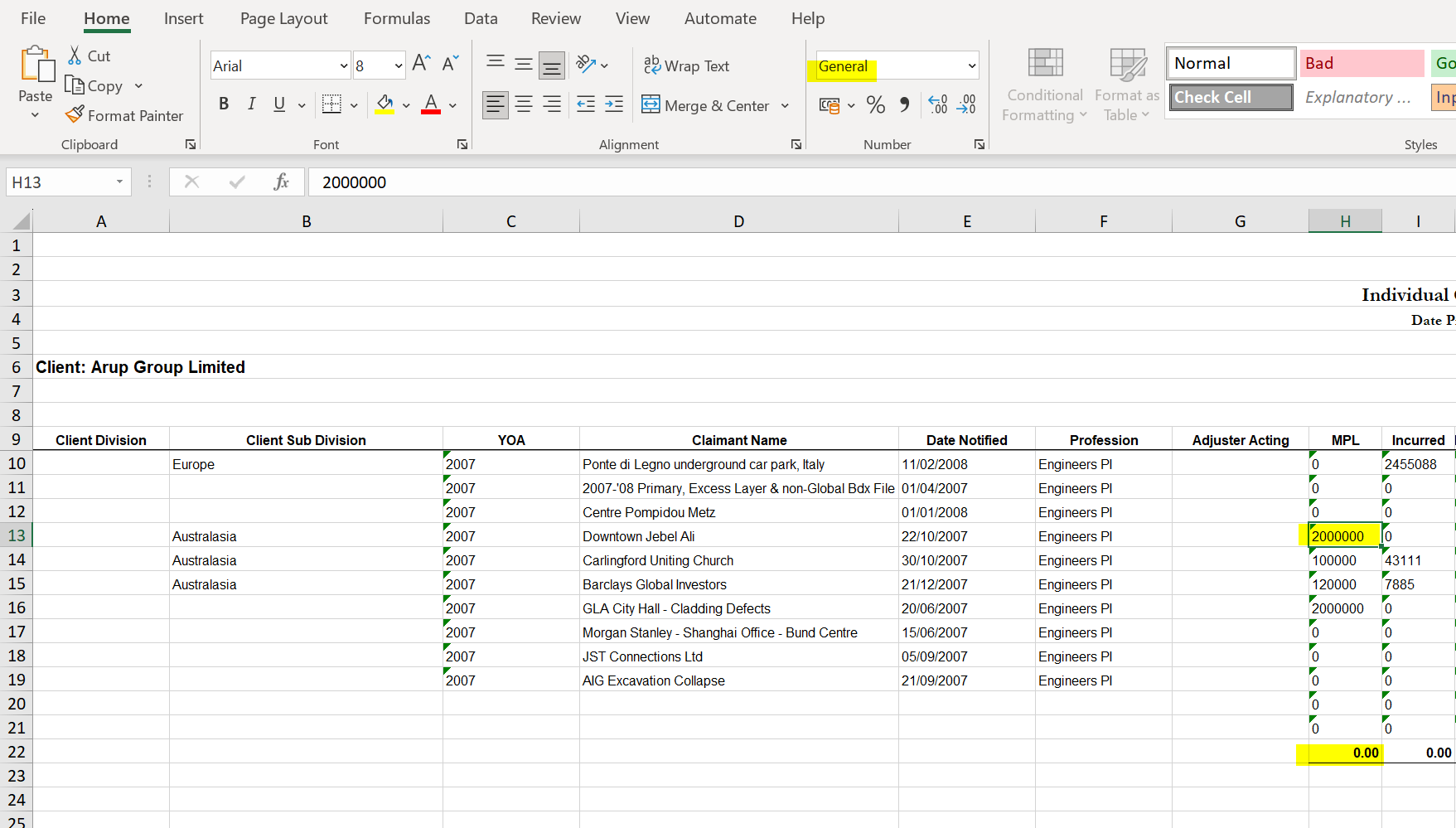
Task: Apply accounting number format
Action: pyautogui.click(x=829, y=105)
